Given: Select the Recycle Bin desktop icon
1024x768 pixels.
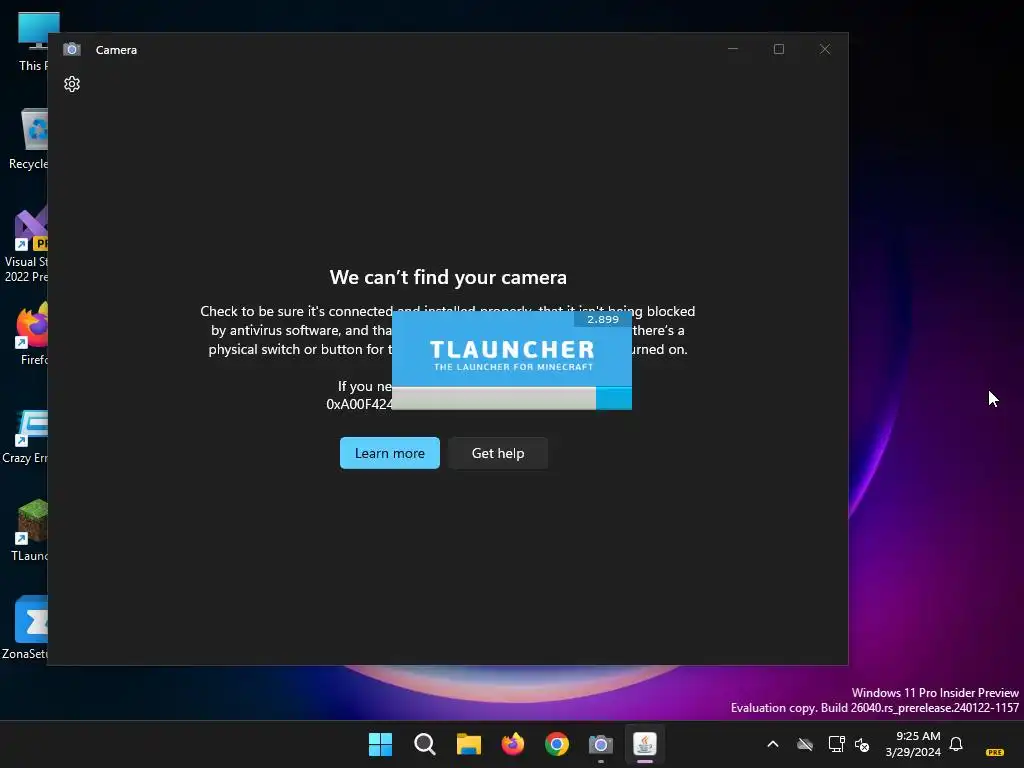Looking at the screenshot, I should tap(28, 139).
